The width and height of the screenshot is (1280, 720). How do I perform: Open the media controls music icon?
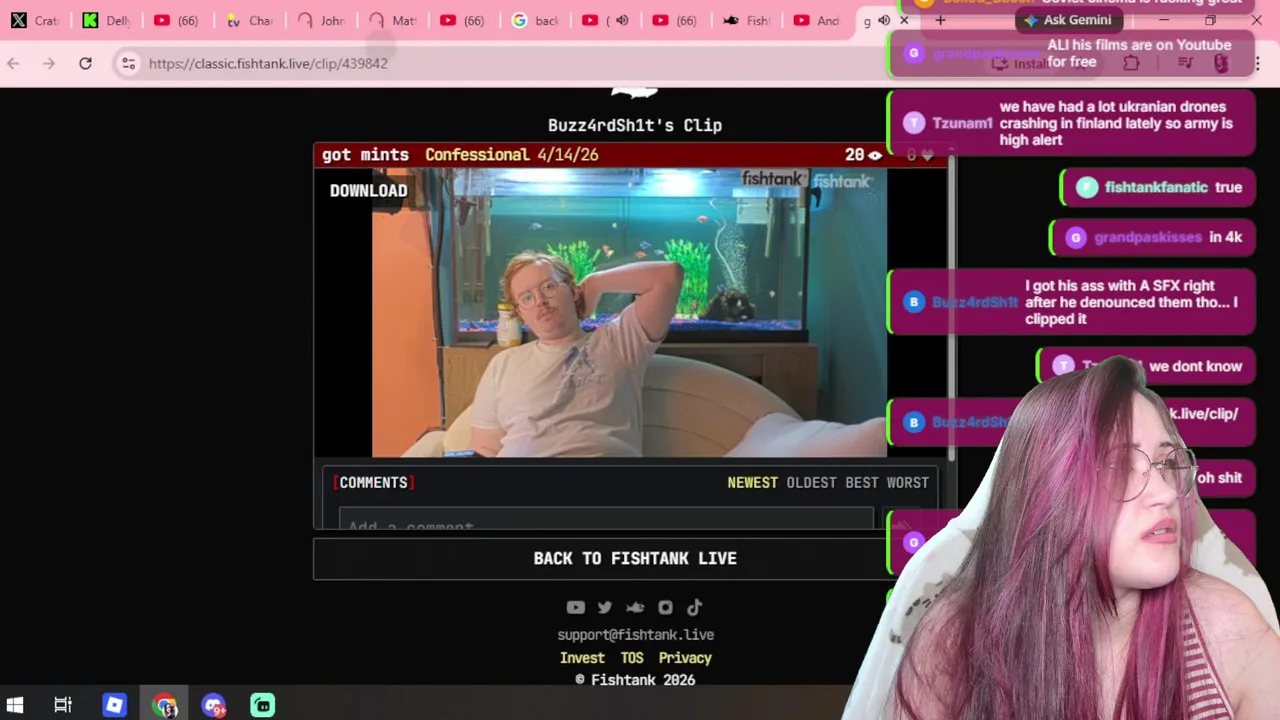click(x=1185, y=63)
